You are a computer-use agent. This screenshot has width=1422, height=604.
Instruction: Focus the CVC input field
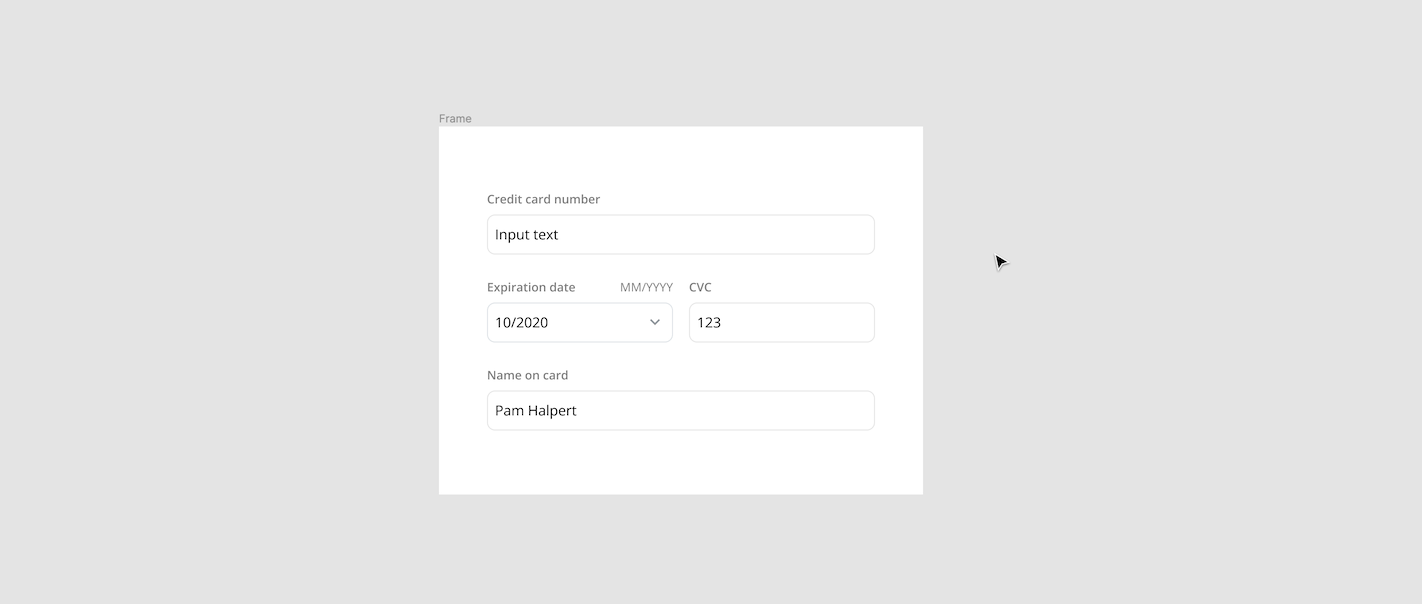coord(781,322)
